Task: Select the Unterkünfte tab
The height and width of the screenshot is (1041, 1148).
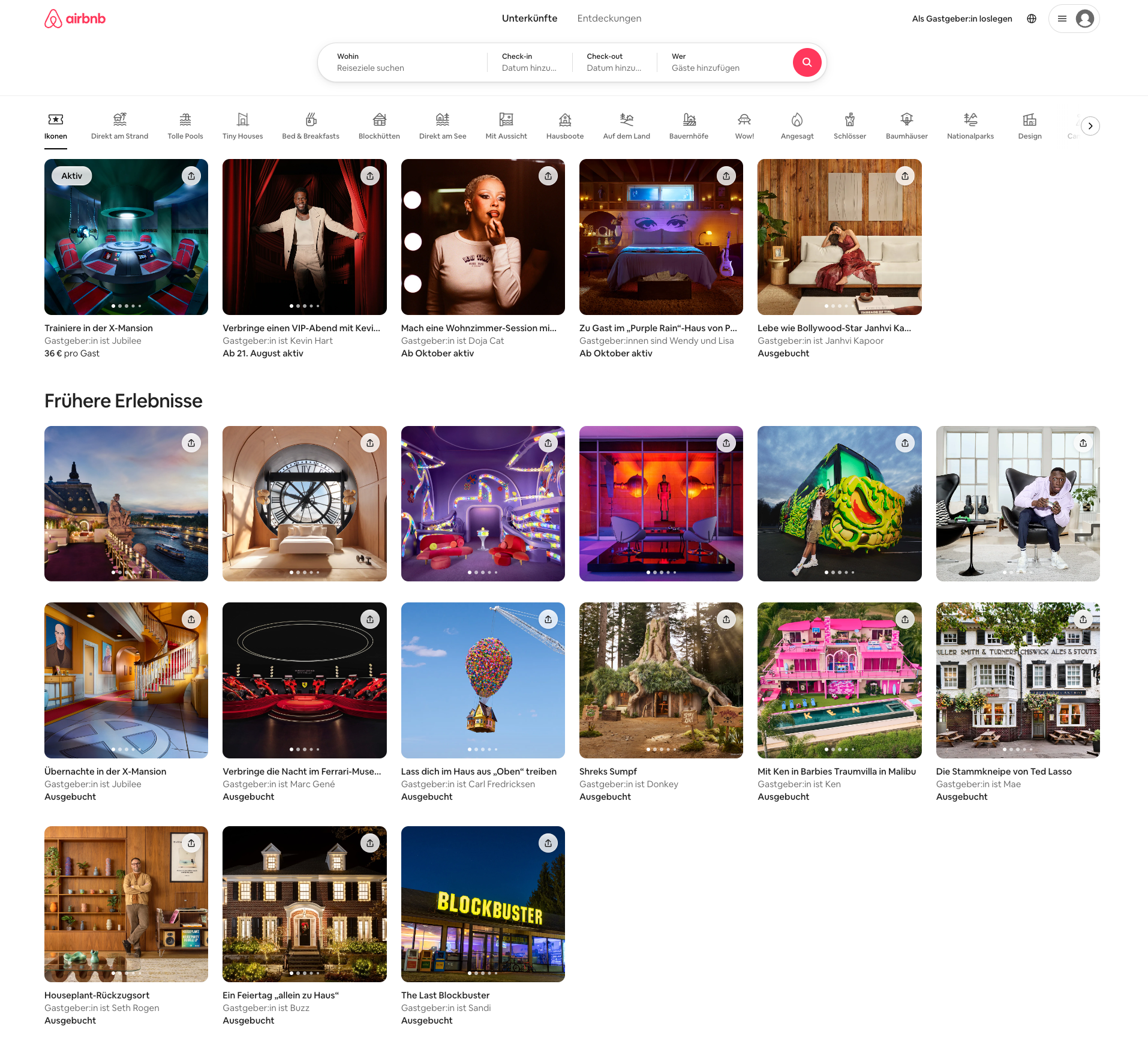Action: pyautogui.click(x=529, y=19)
